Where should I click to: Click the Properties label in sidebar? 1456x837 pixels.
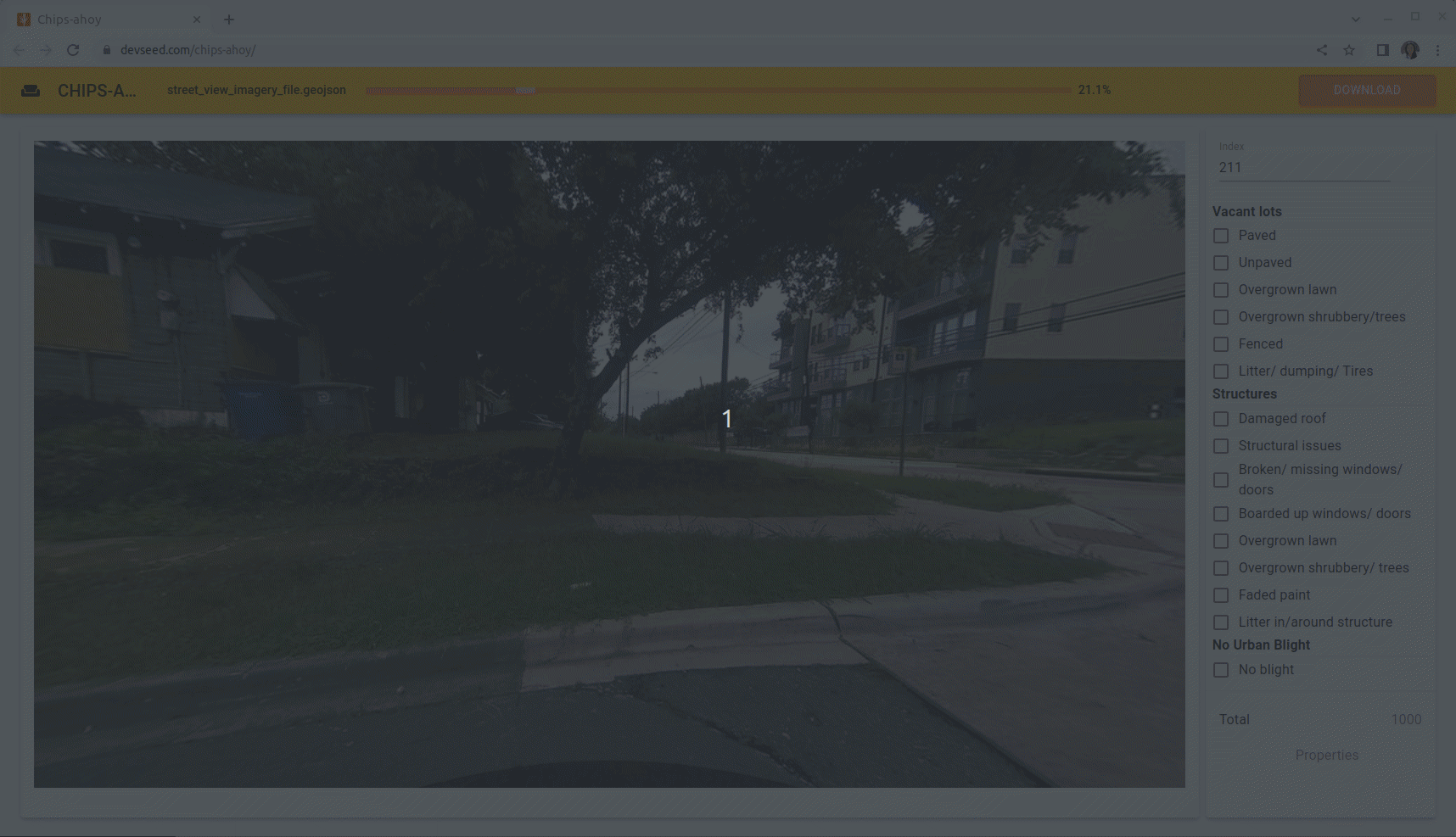1326,755
